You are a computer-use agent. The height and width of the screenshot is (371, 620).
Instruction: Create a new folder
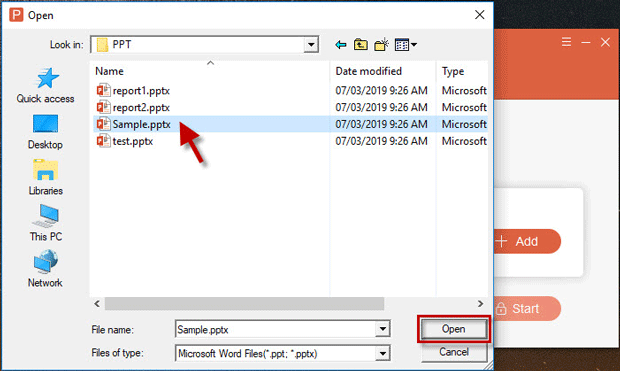coord(381,45)
